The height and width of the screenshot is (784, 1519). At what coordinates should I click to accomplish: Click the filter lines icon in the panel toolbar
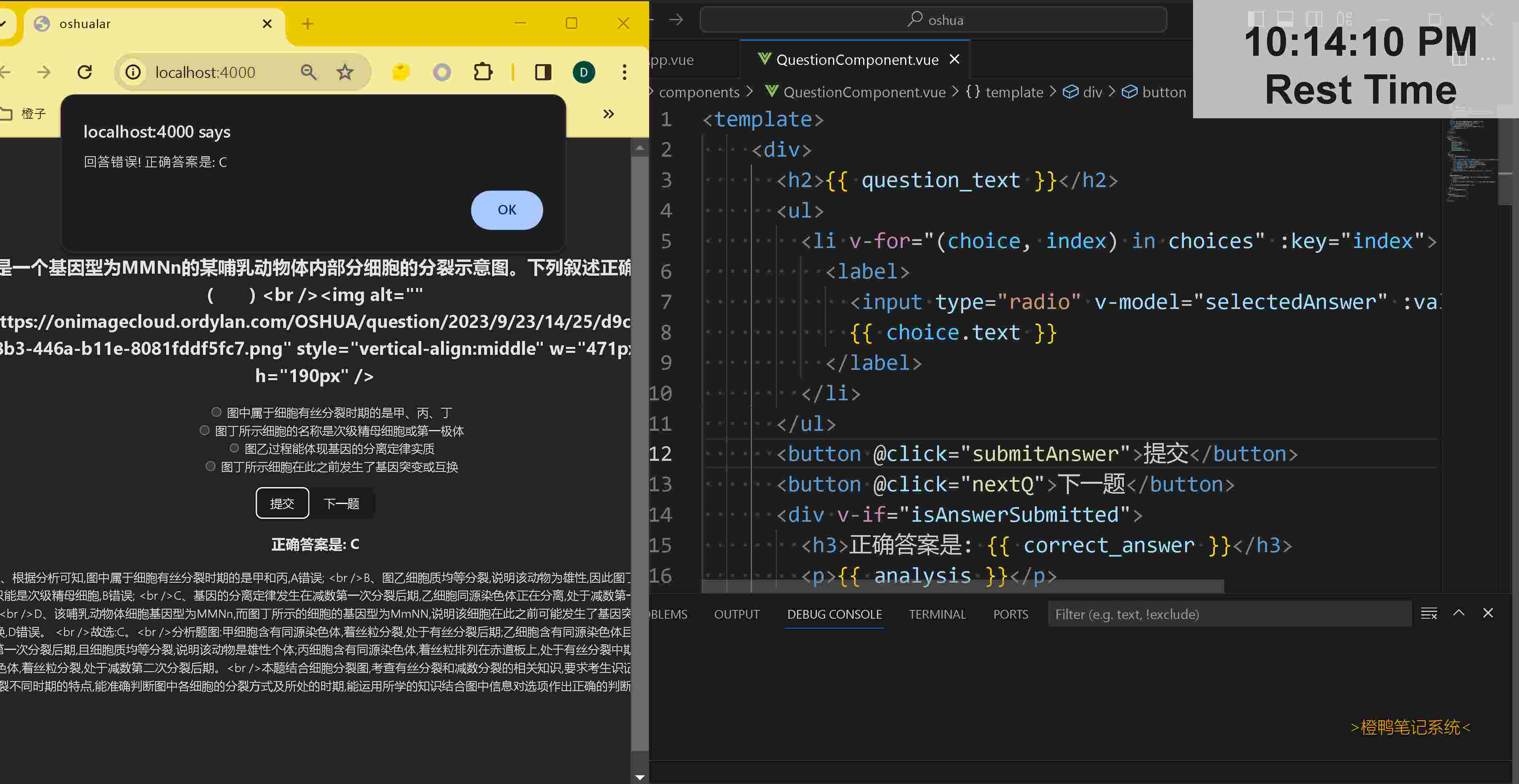(1429, 614)
